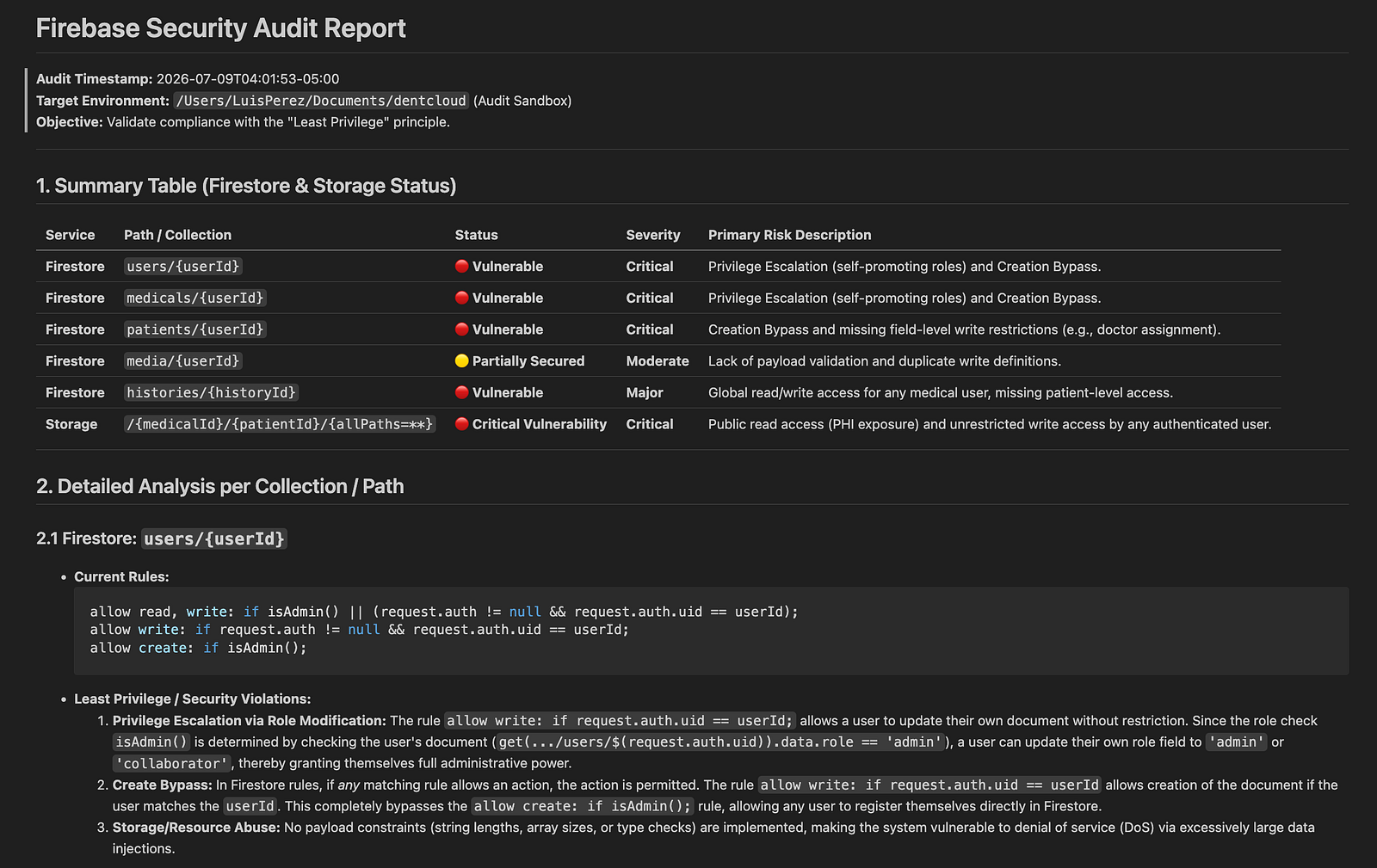This screenshot has height=868, width=1377.
Task: Click the dentcloud target environment path
Action: (x=321, y=101)
